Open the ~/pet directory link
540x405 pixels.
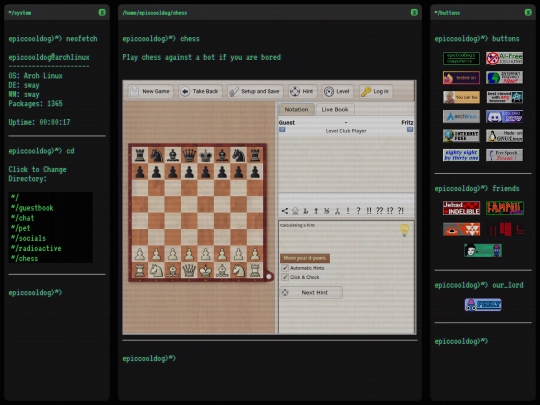point(21,228)
